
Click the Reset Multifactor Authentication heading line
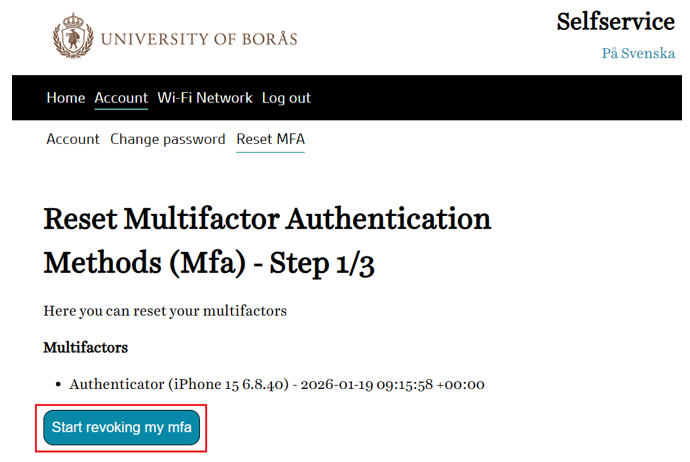point(268,218)
